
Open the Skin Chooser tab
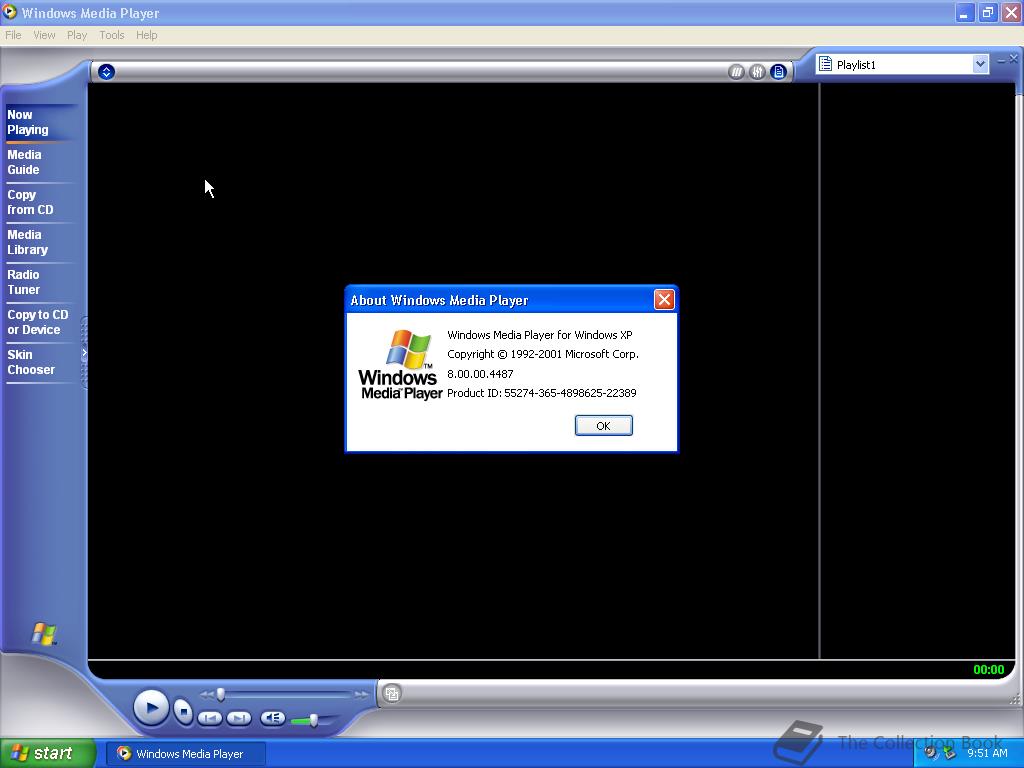[31, 362]
